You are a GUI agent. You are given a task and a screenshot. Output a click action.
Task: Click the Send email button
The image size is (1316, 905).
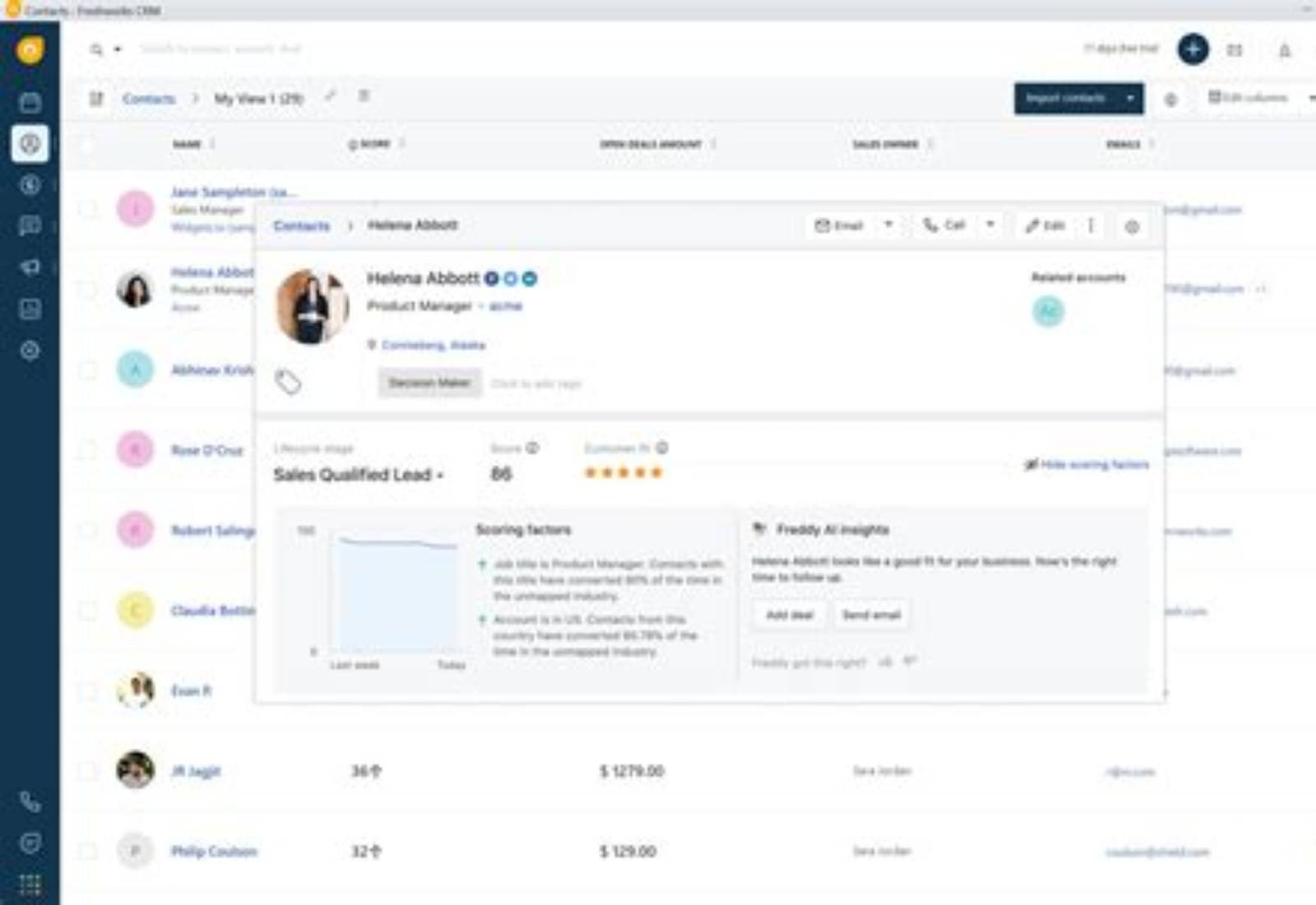871,615
